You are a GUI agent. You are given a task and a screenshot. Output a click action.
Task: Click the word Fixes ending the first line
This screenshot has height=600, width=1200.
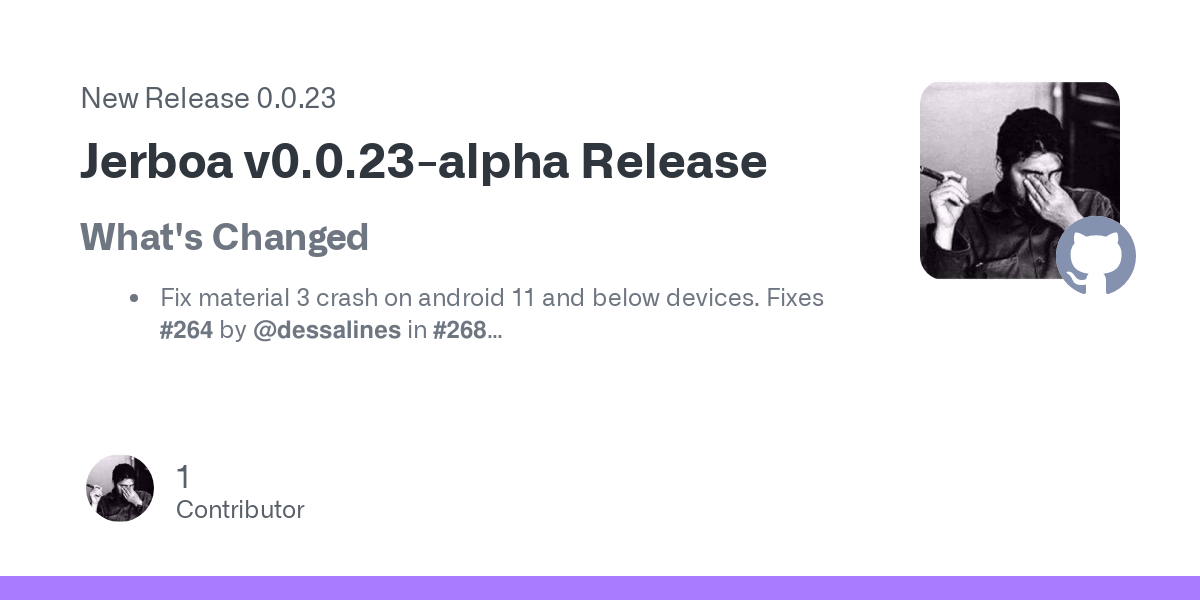796,298
